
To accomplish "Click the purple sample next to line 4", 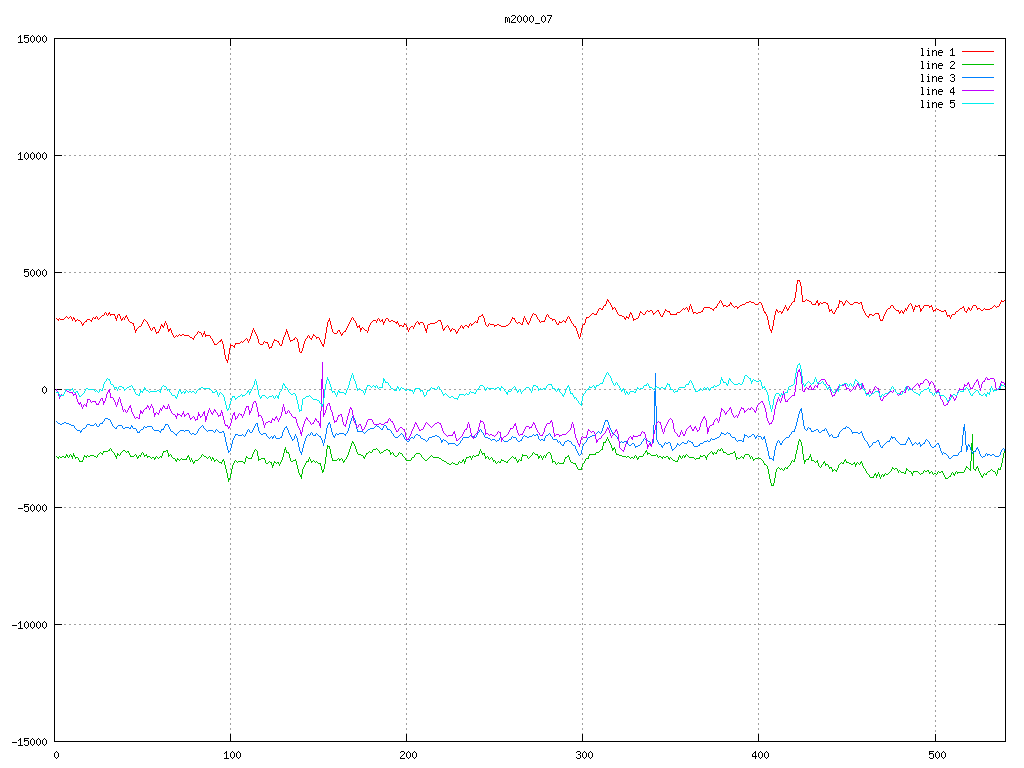I will point(978,91).
